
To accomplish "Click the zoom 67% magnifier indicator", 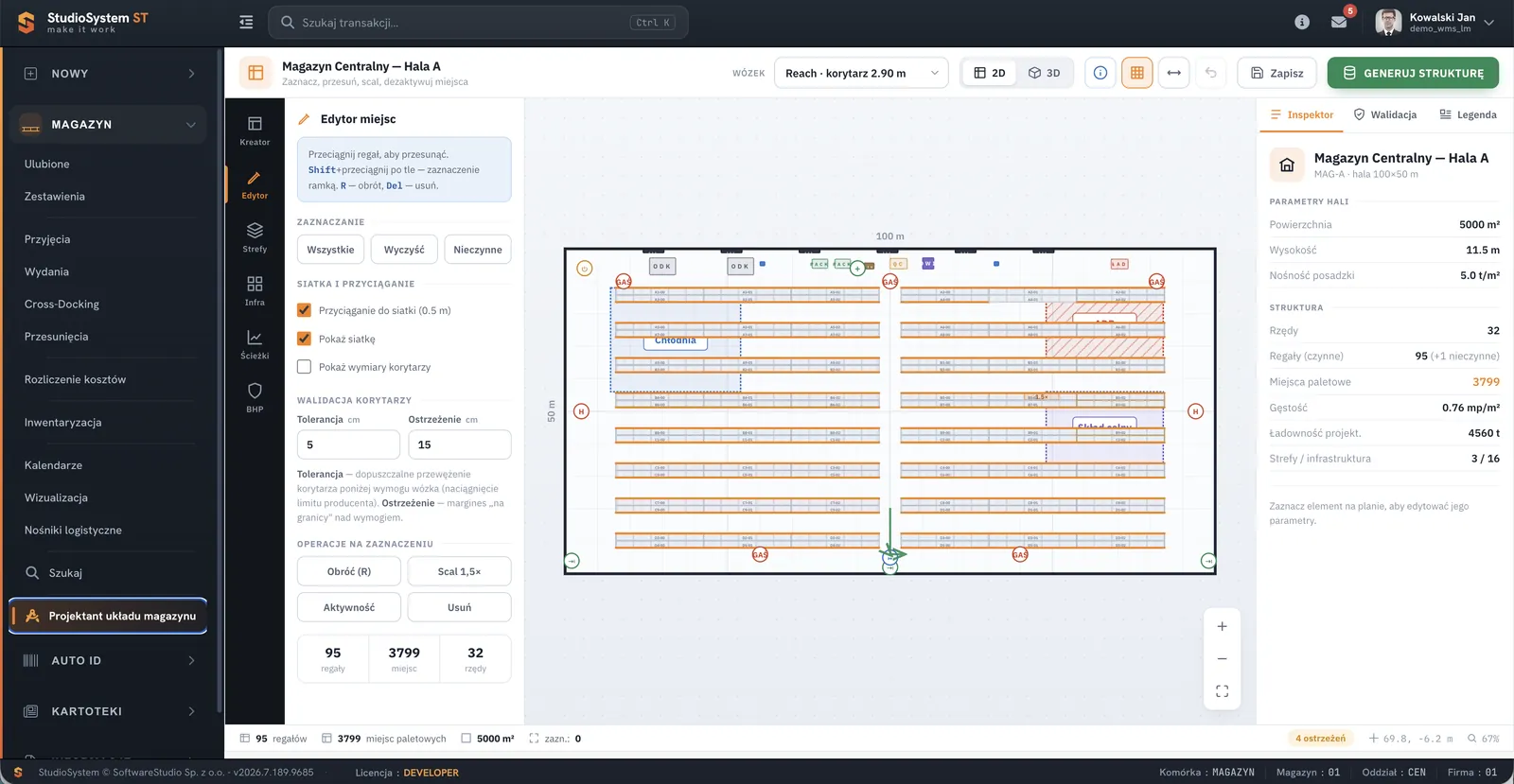I will tap(1483, 739).
